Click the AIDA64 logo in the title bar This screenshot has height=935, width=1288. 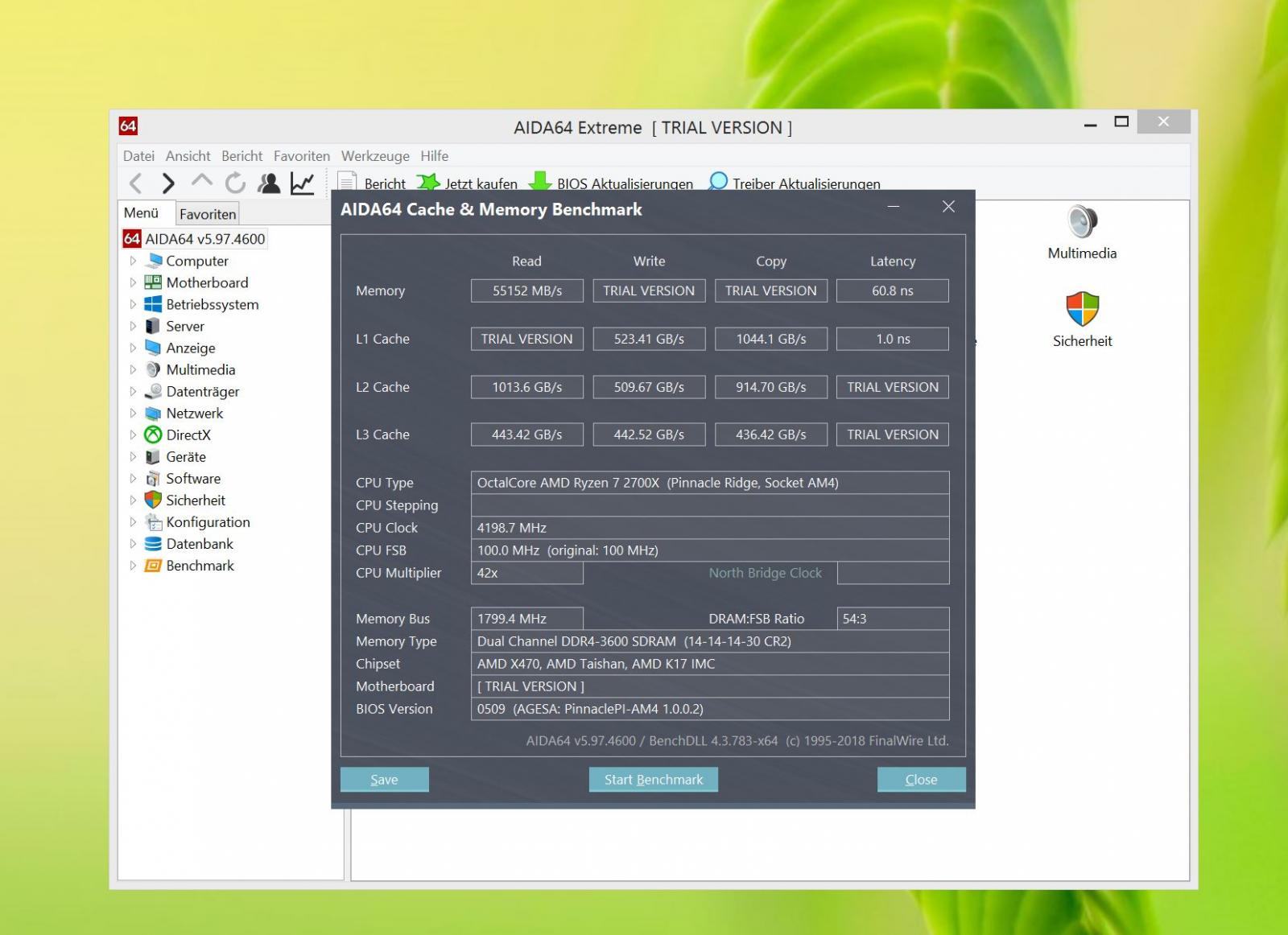coord(128,126)
